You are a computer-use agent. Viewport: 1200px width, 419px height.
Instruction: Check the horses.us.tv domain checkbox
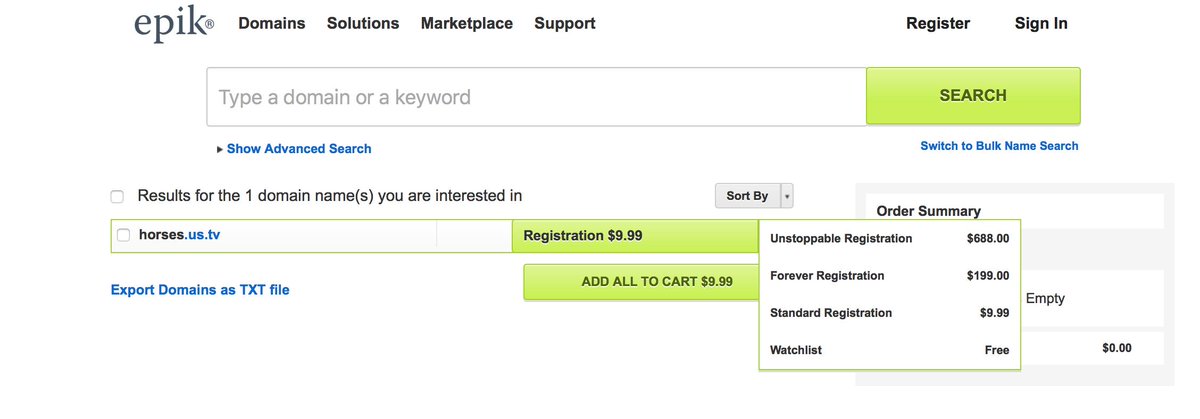click(x=124, y=236)
